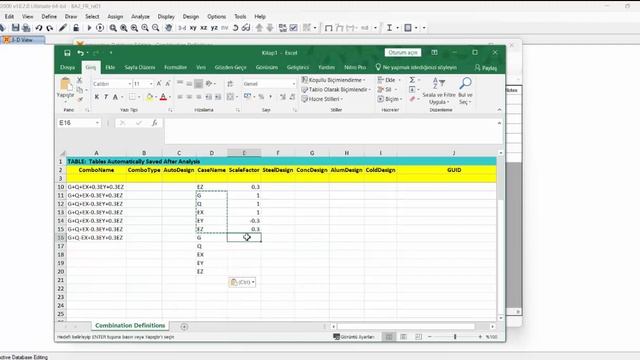Viewport: 640px width, 360px height.
Task: Toggle bold K formatting
Action: pyautogui.click(x=97, y=97)
